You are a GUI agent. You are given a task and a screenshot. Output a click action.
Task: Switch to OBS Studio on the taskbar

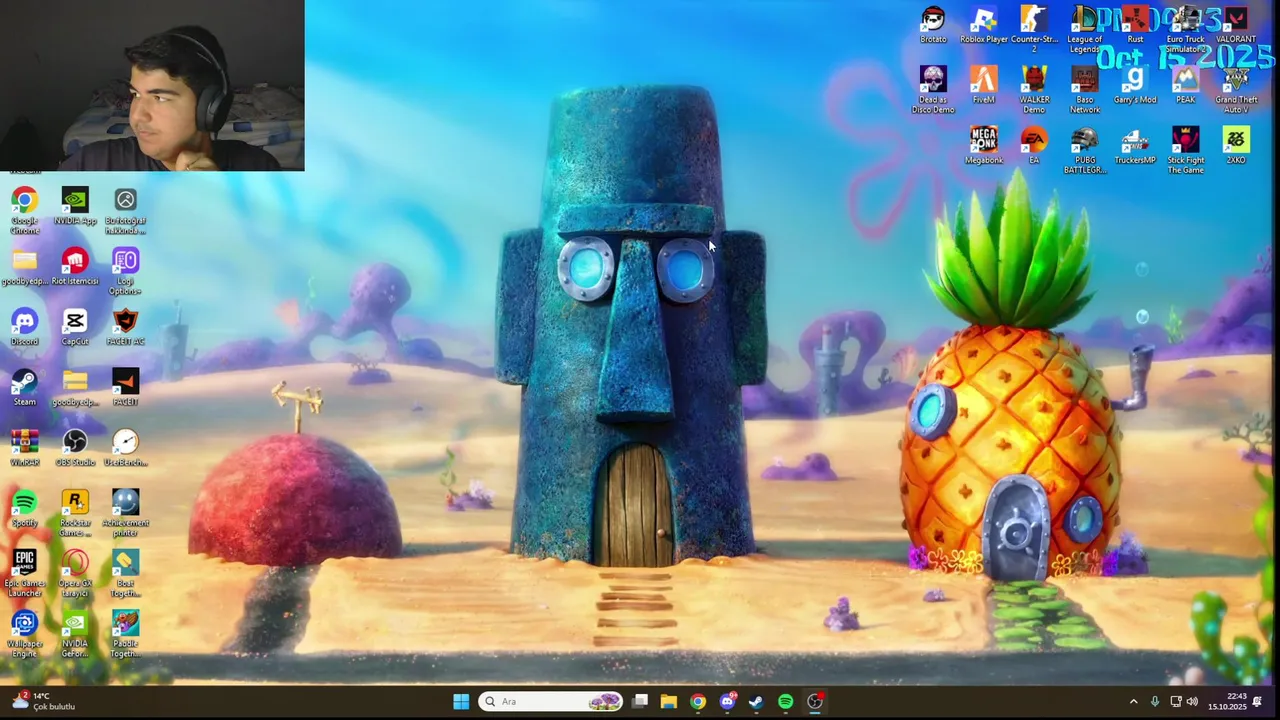(815, 701)
